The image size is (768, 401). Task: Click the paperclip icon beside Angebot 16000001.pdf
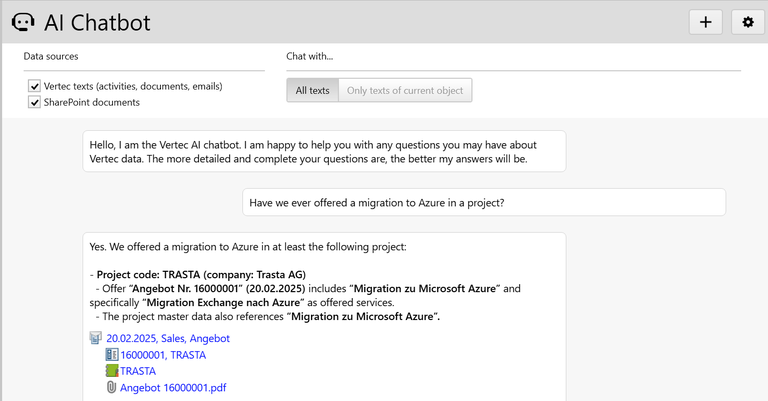112,387
